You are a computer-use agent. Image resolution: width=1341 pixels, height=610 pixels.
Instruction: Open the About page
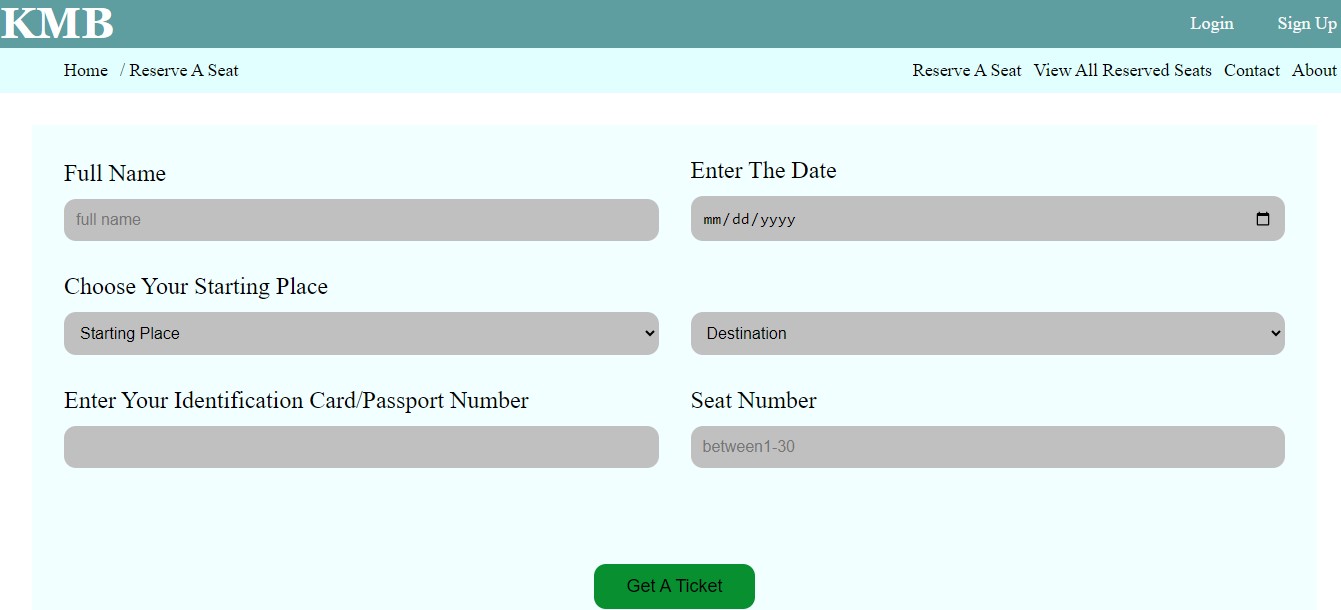click(x=1314, y=70)
